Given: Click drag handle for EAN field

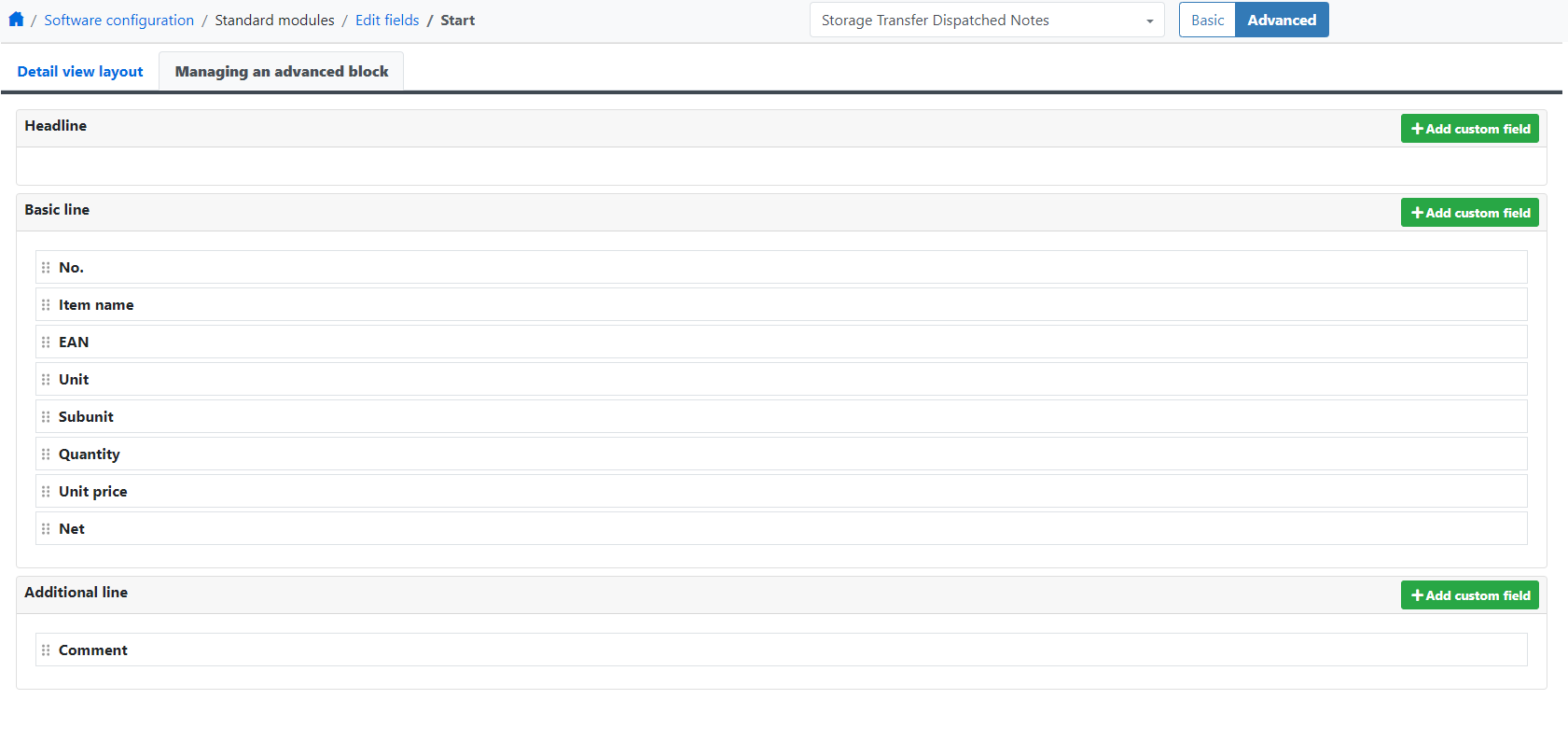Looking at the screenshot, I should pos(46,342).
